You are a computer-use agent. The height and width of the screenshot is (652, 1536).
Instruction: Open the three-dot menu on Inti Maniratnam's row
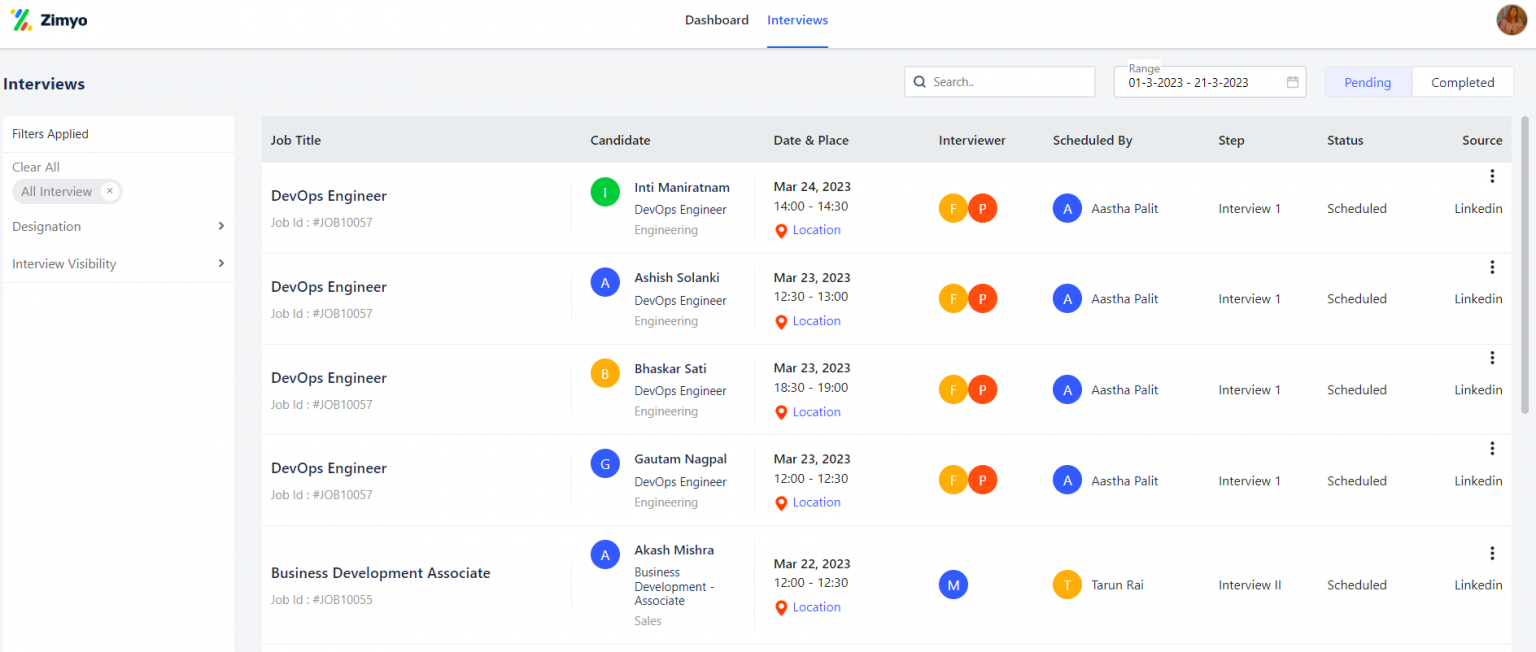(x=1492, y=176)
